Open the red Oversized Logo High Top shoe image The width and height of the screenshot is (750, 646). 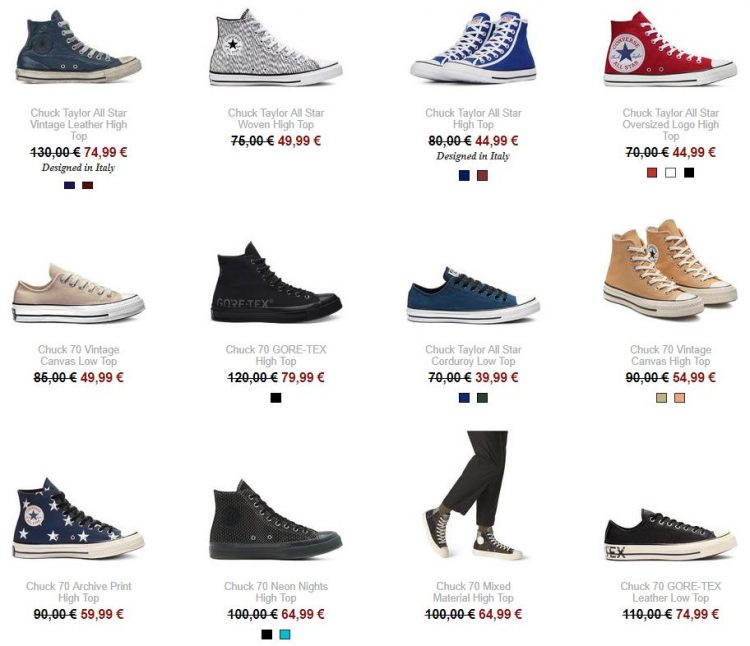670,49
